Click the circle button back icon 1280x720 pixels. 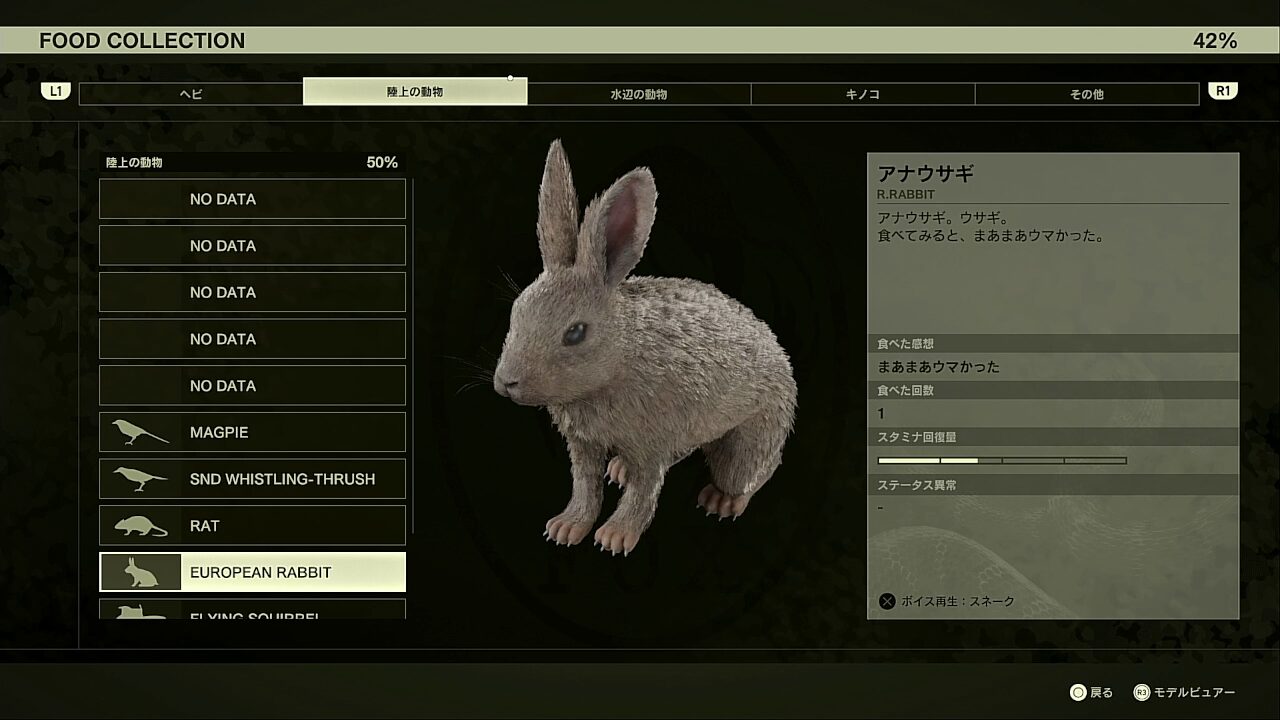point(1078,692)
